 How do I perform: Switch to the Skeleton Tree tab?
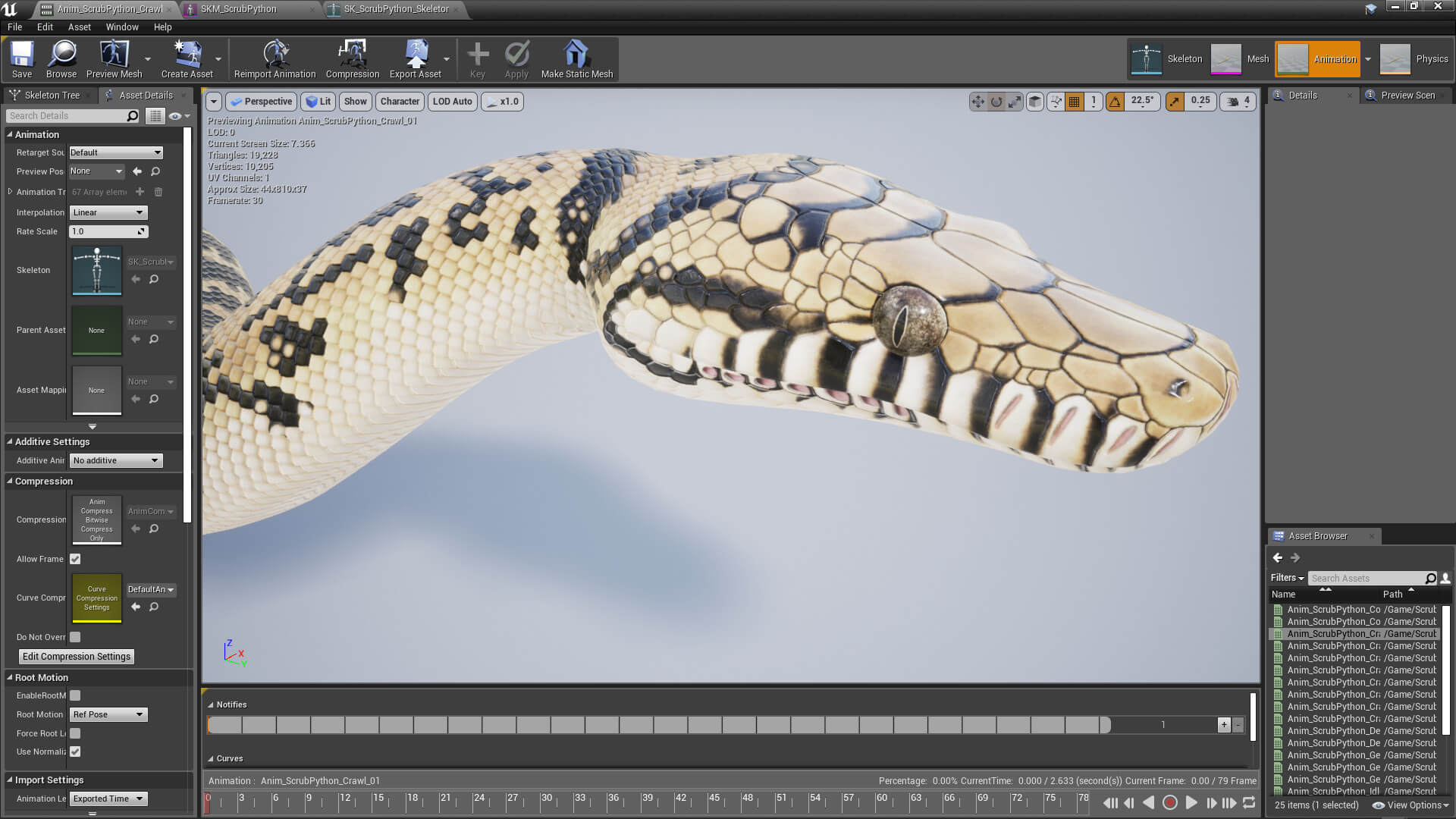52,95
